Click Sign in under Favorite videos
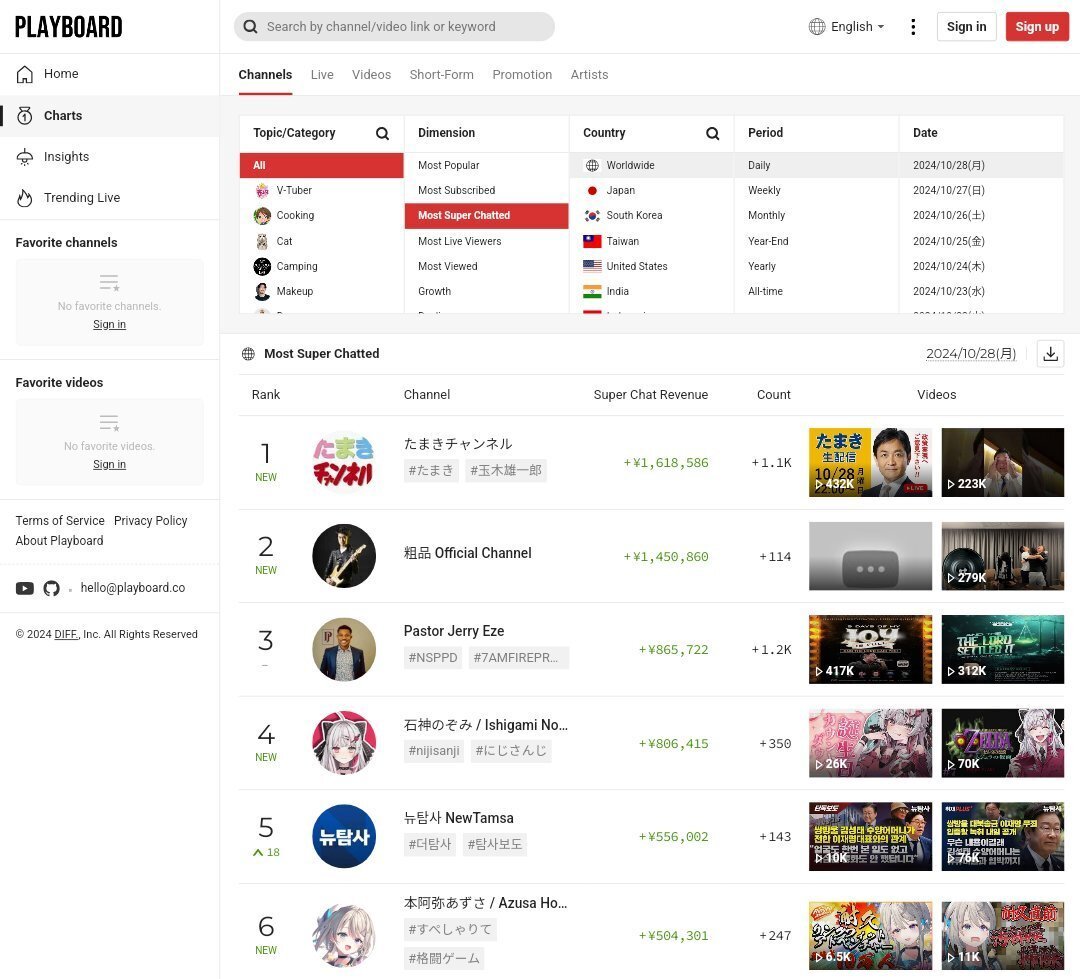1080x979 pixels. pyautogui.click(x=110, y=464)
